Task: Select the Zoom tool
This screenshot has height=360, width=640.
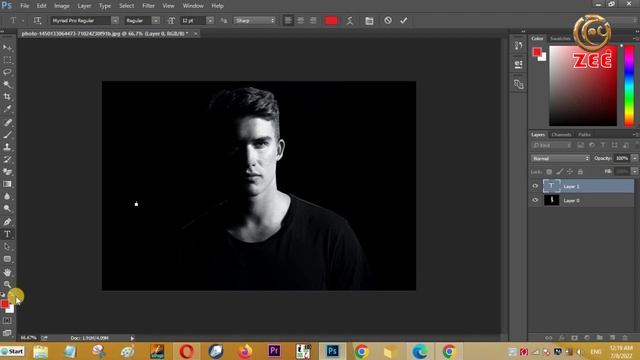Action: click(7, 284)
